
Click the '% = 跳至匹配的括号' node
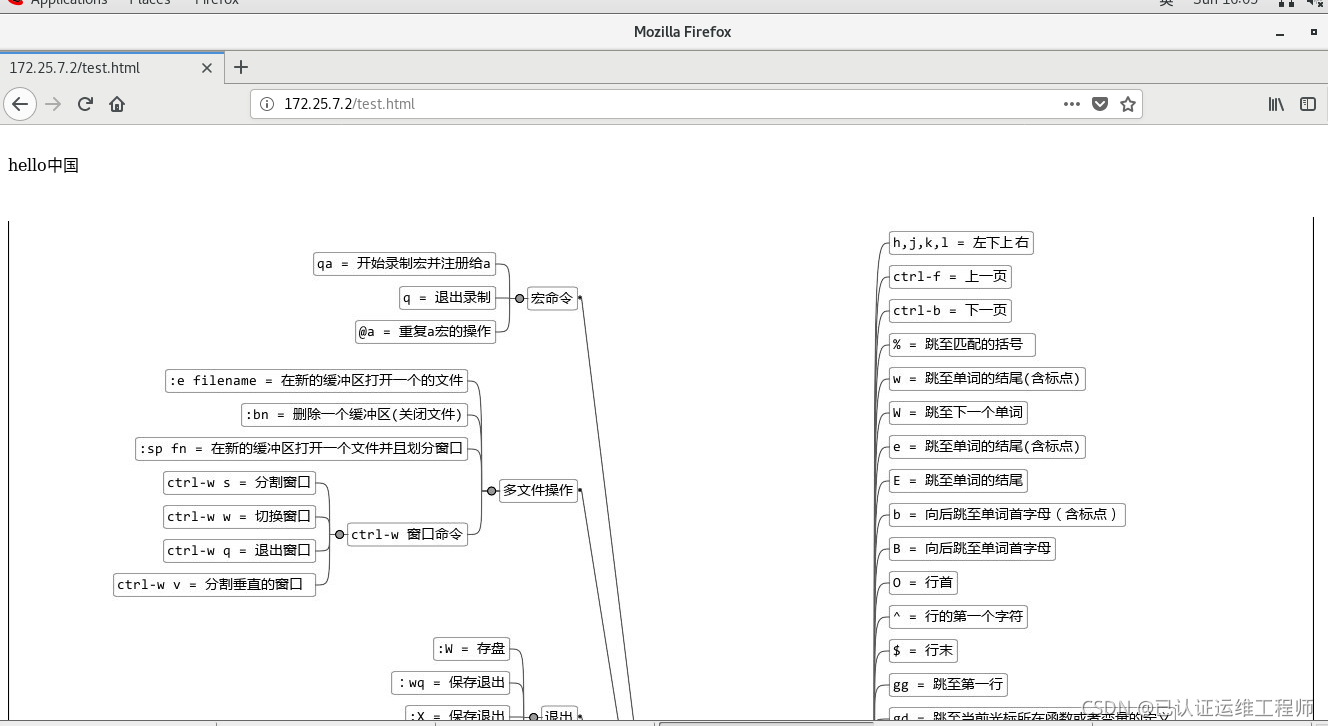[962, 345]
